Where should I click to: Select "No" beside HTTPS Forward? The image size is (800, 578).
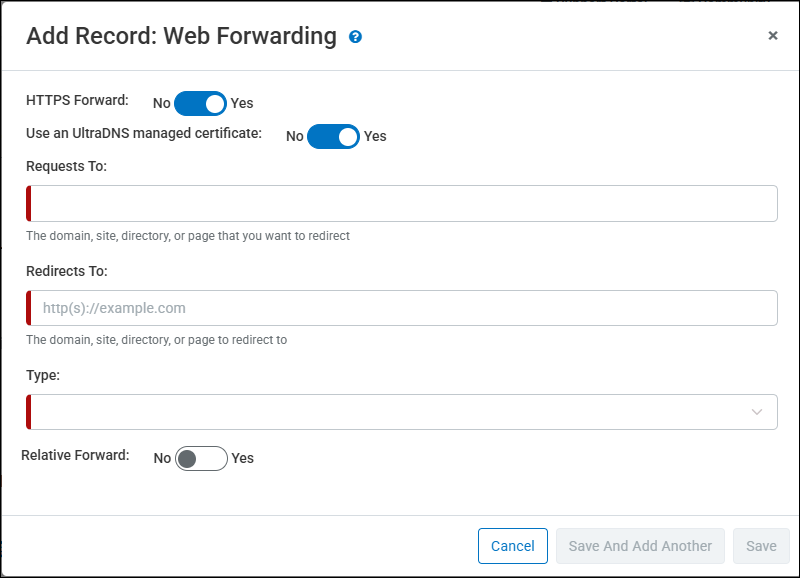[161, 103]
